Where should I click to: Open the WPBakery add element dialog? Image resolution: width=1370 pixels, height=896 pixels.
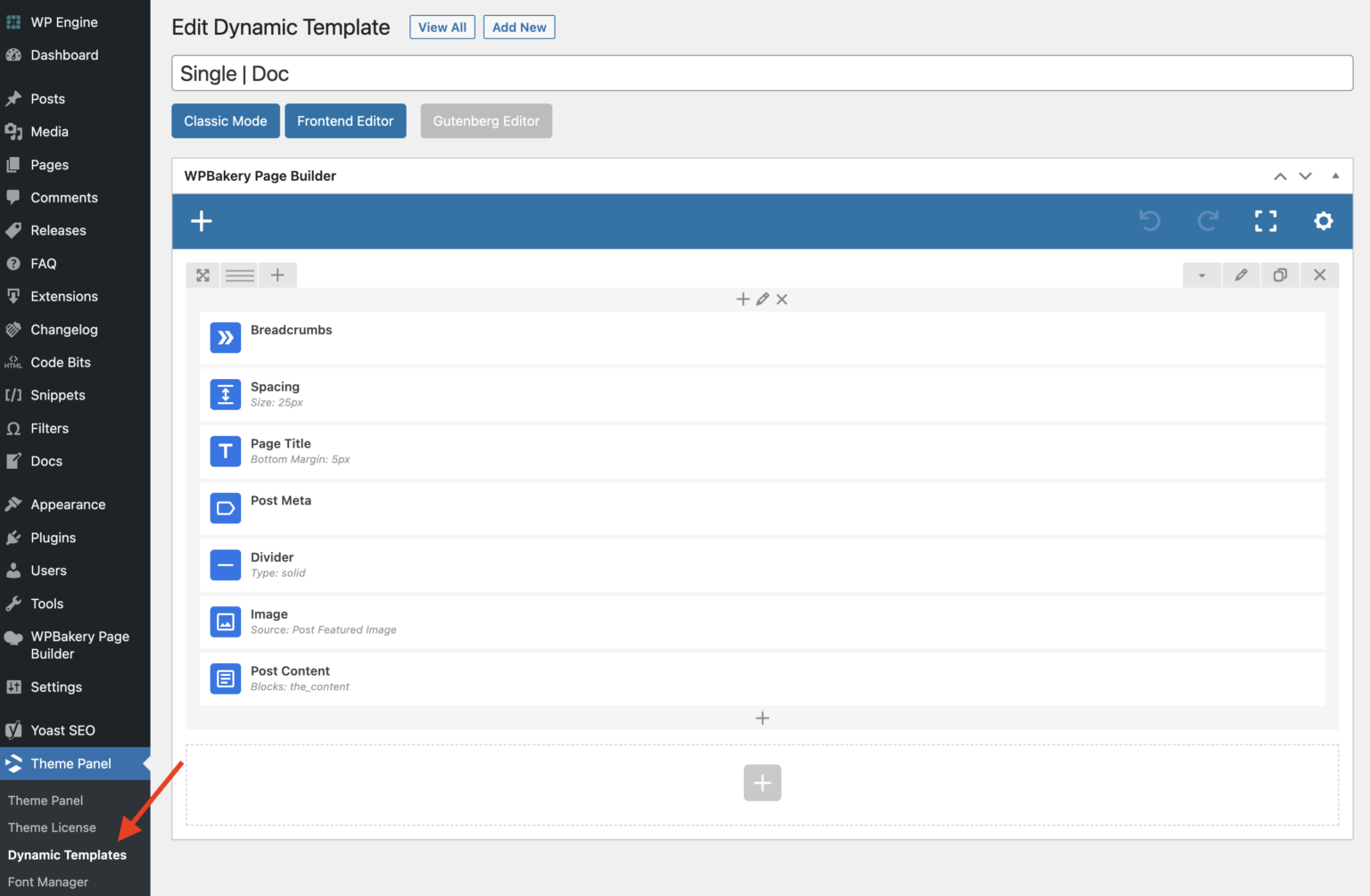coord(202,221)
